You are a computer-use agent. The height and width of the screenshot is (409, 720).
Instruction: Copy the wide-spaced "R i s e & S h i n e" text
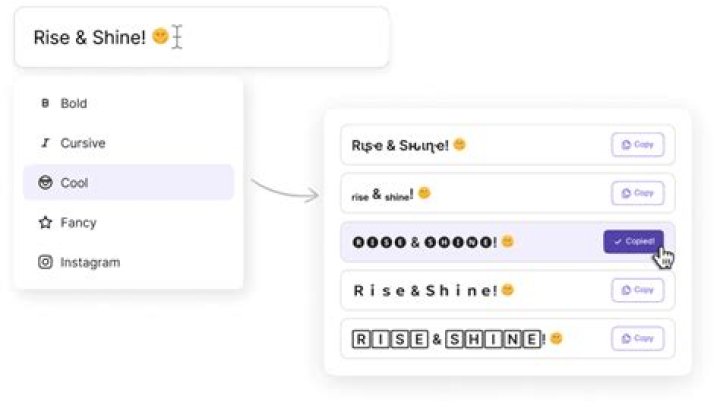tap(637, 290)
